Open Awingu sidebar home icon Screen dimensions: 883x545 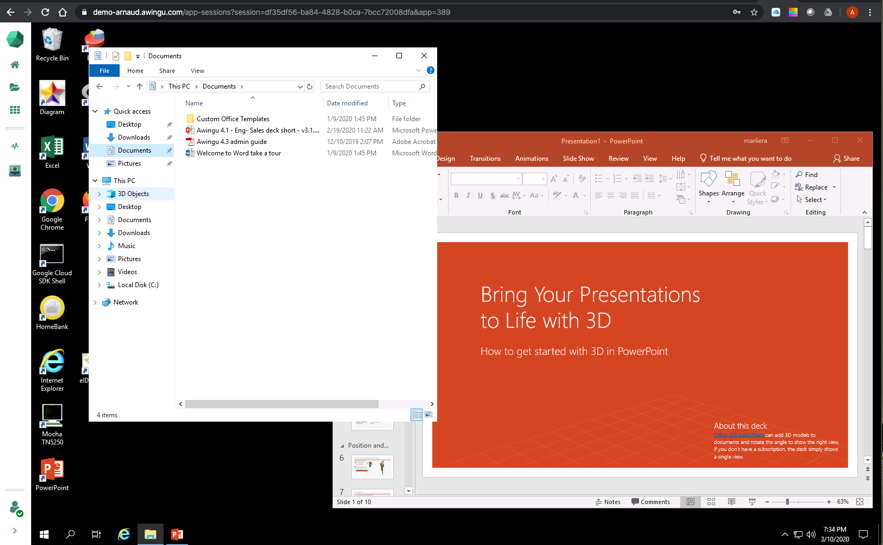15,65
